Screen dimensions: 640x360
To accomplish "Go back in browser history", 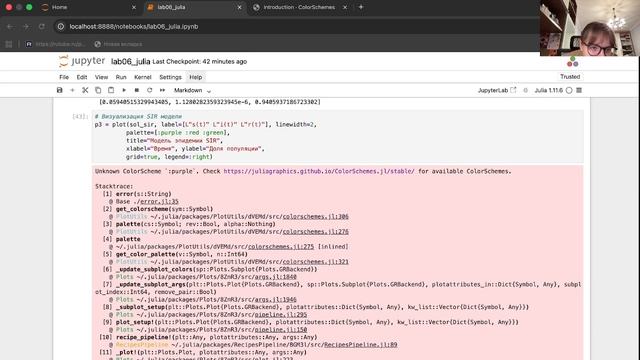I will coord(10,27).
